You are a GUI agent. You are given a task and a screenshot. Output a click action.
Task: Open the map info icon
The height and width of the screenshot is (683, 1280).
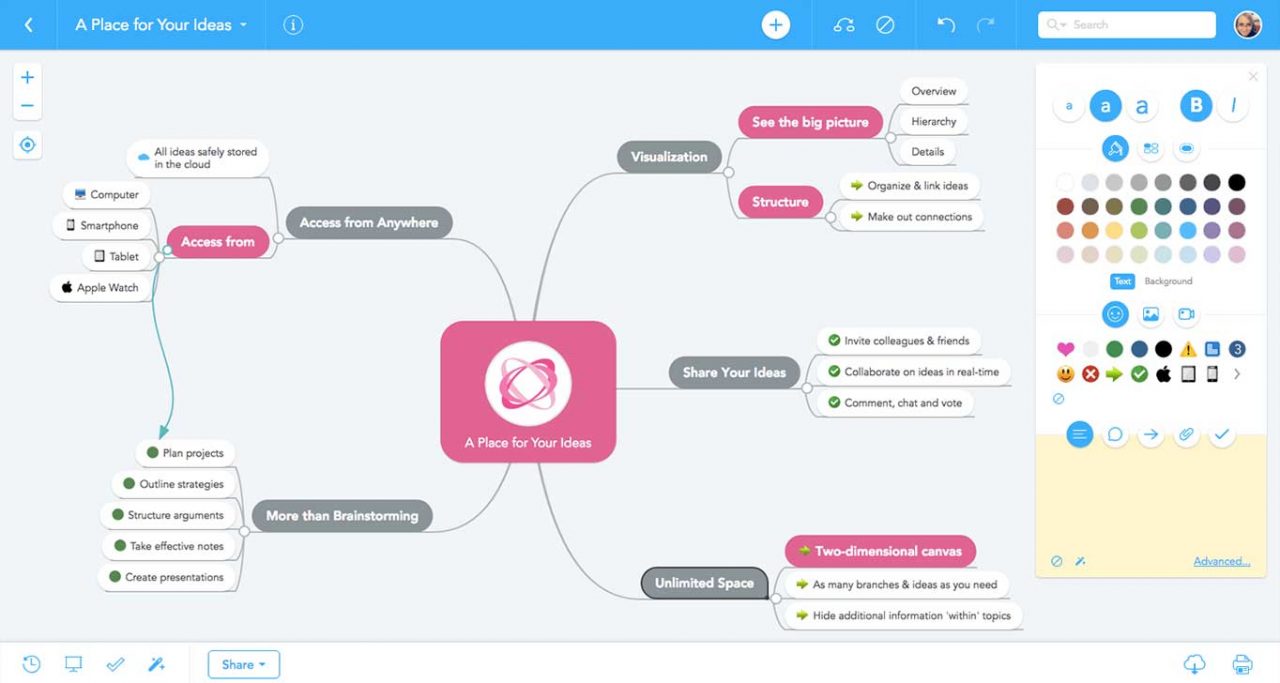coord(293,25)
